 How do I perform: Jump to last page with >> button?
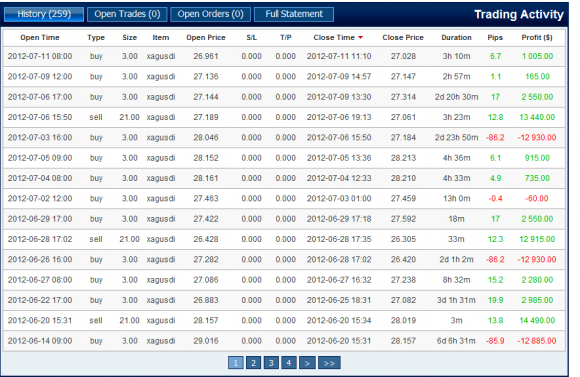329,363
